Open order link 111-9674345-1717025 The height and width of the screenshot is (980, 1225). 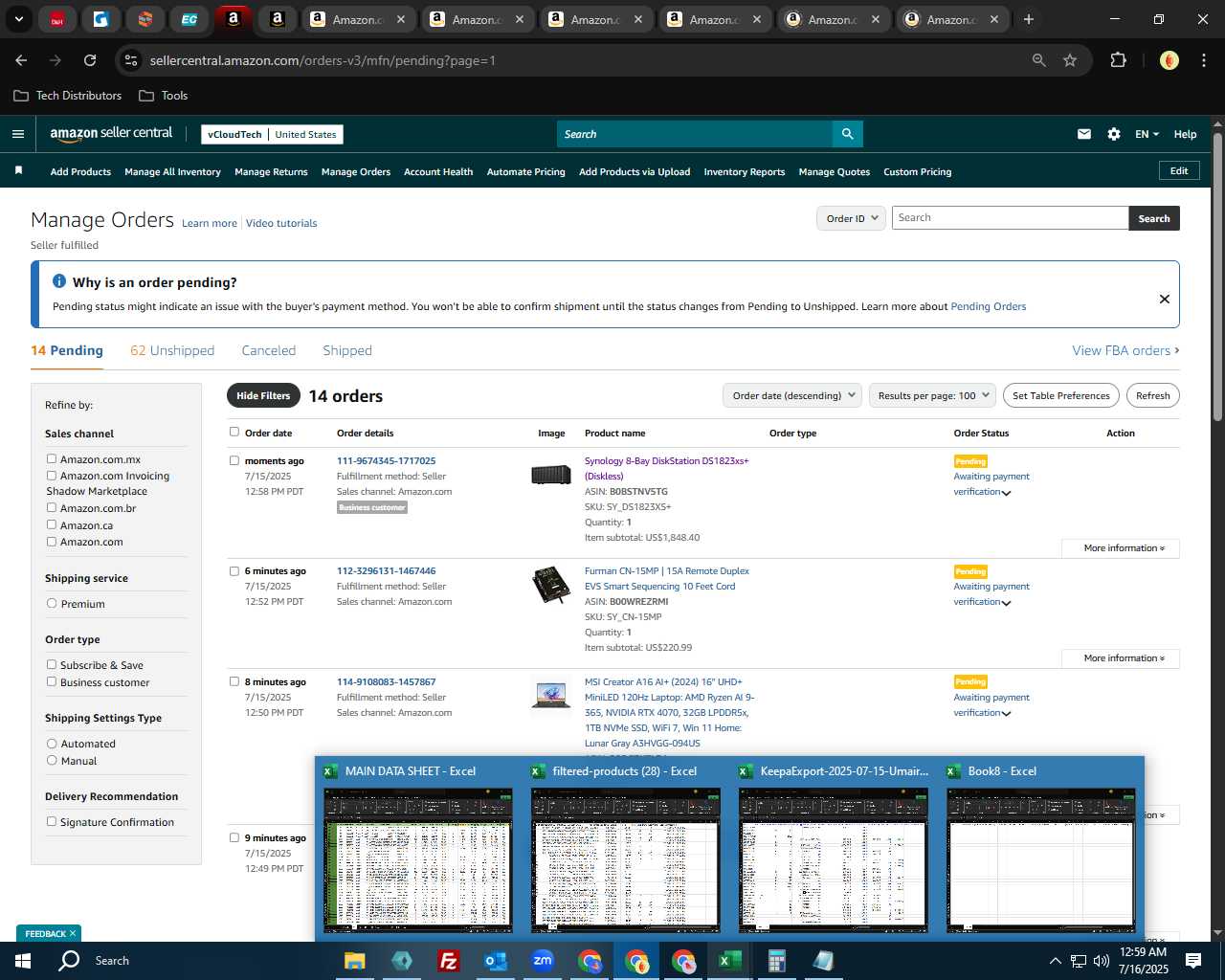386,460
